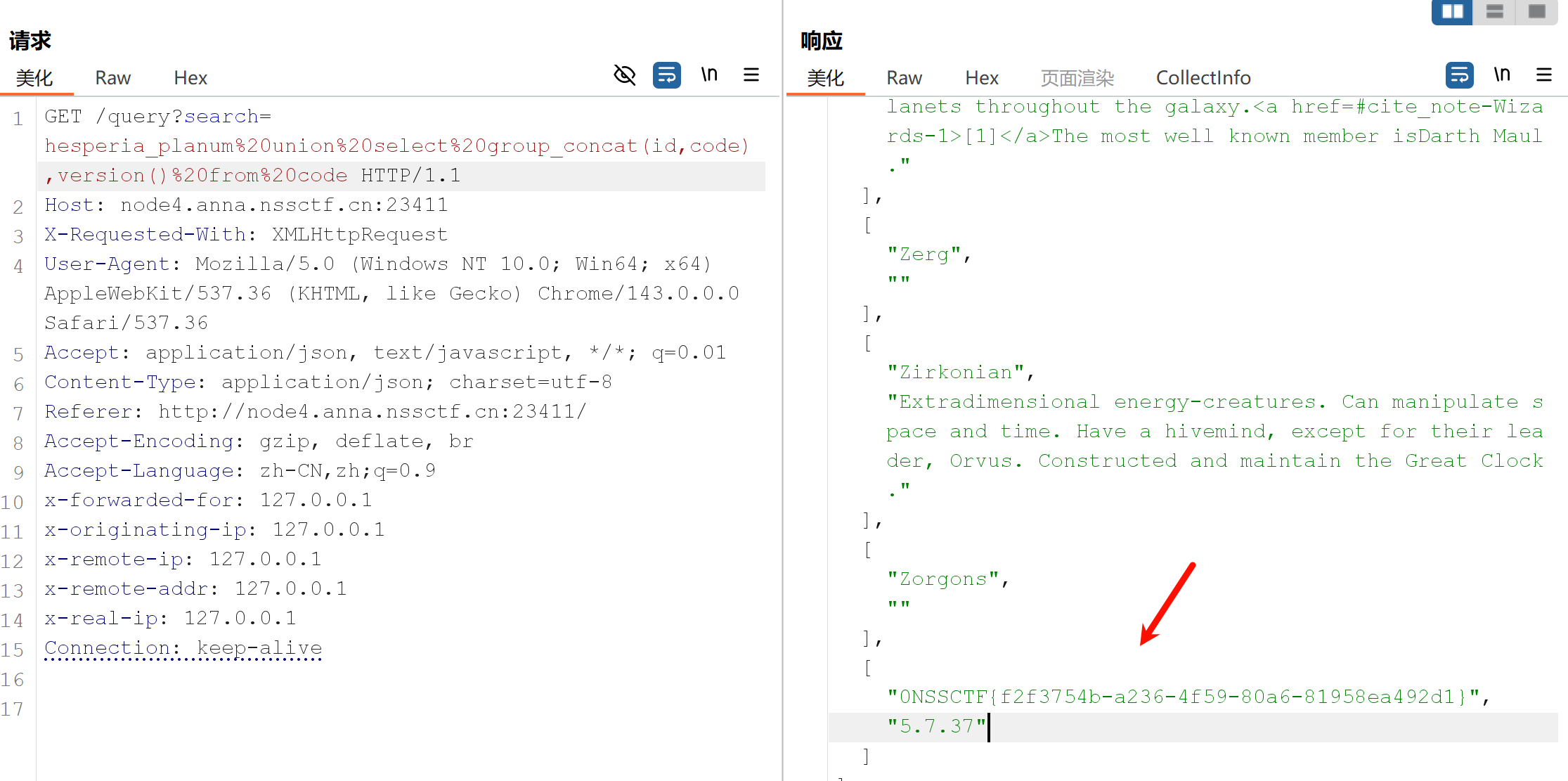Image resolution: width=1568 pixels, height=781 pixels.
Task: Switch to side-by-side split layout
Action: click(x=1452, y=12)
